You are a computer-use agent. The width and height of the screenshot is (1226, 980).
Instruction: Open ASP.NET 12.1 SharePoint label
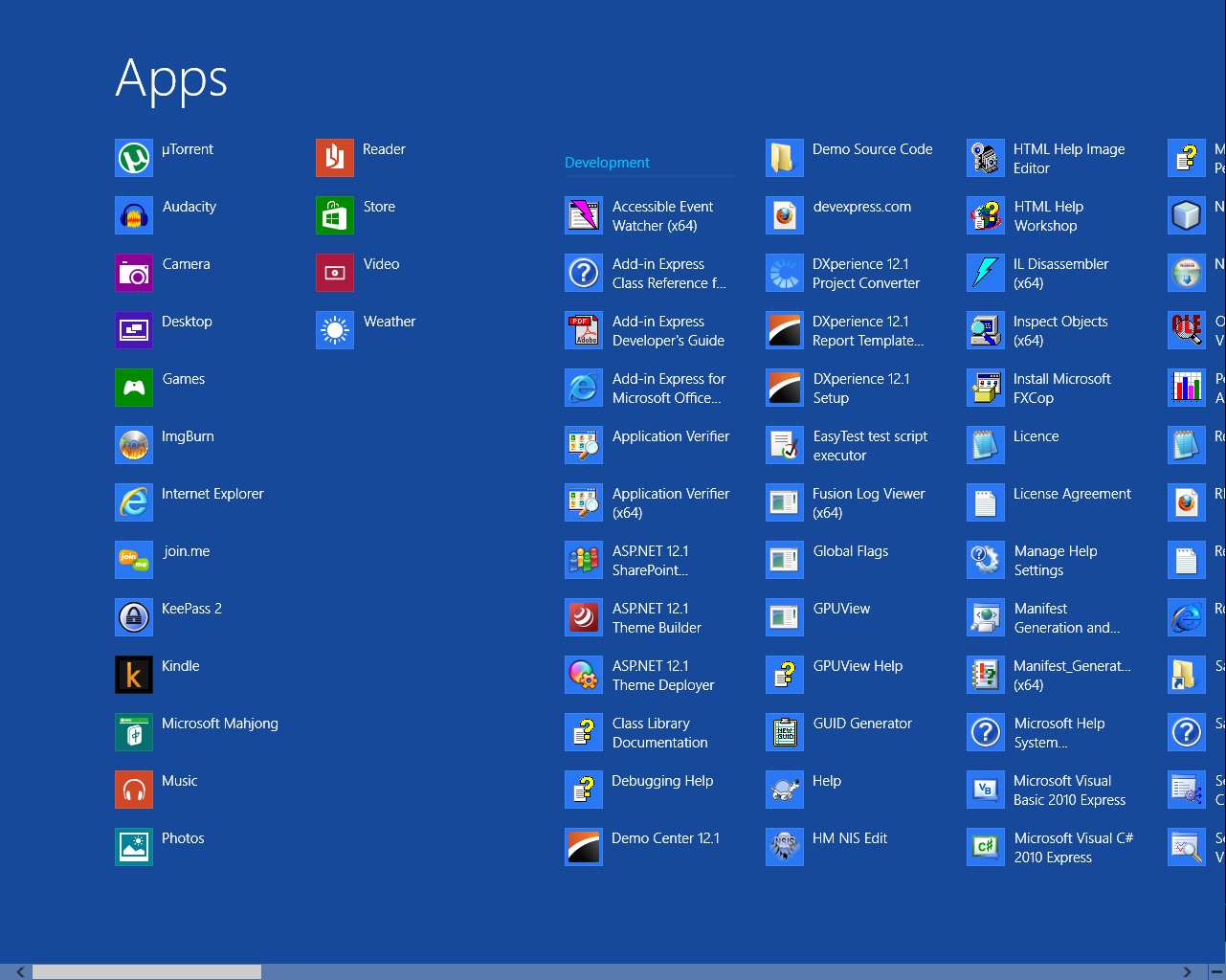point(651,561)
